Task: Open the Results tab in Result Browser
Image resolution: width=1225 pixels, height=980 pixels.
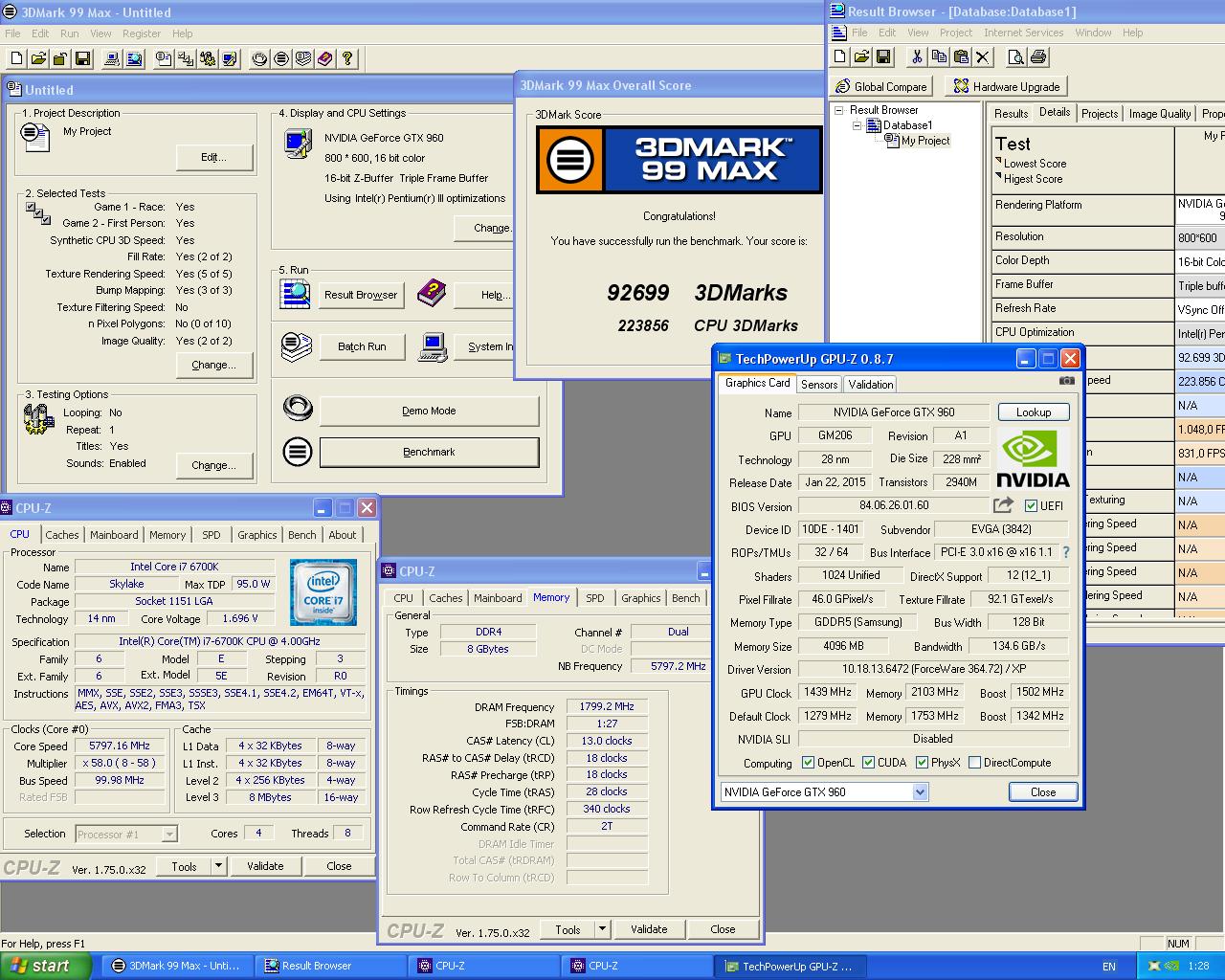Action: 1011,113
